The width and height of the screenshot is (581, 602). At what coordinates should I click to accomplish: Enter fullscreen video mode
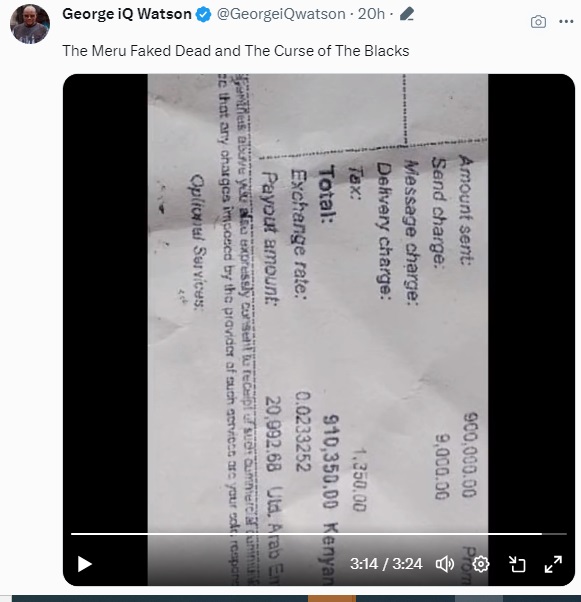pos(553,564)
